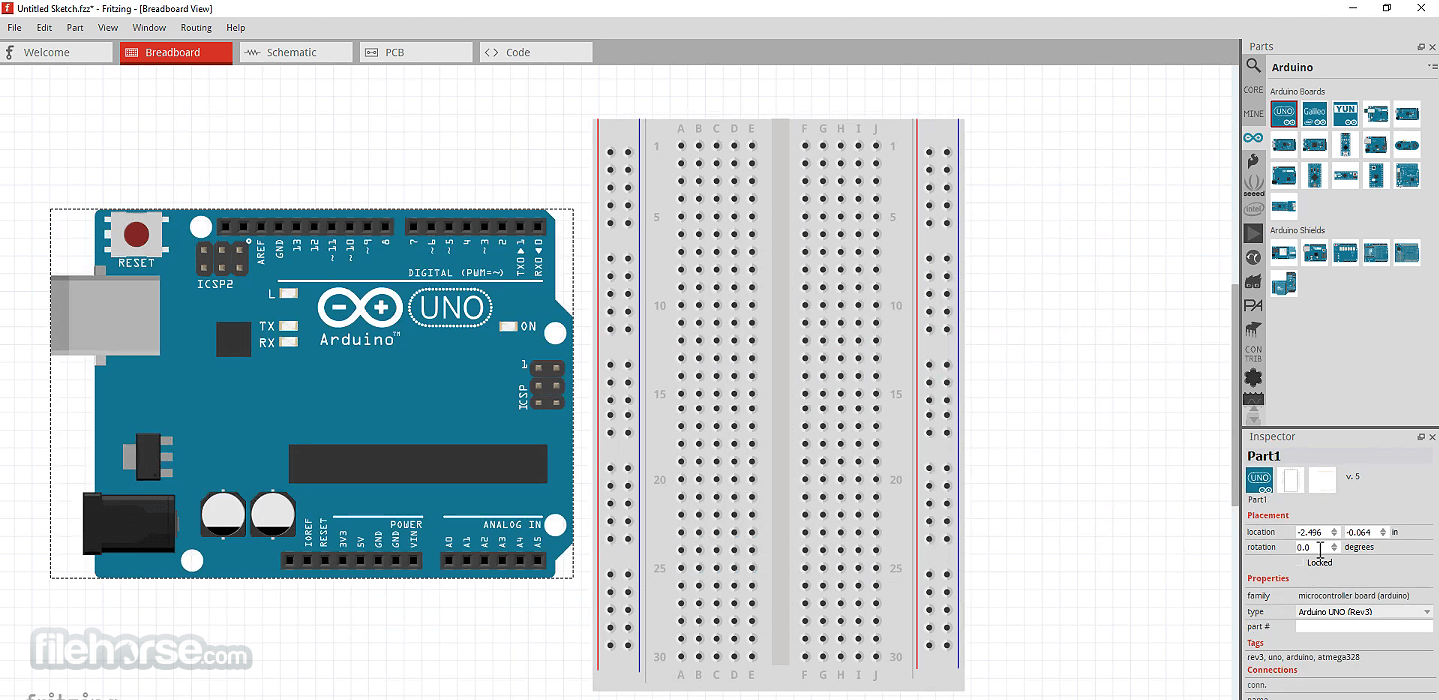Click the Arduino USB connector
This screenshot has width=1439, height=700.
coord(105,316)
